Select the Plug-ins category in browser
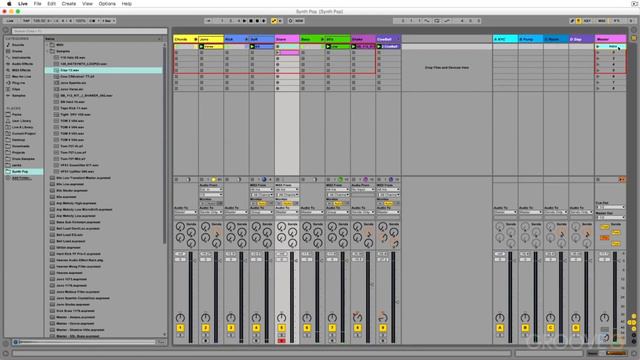Screen dimensions: 640x360 click(x=18, y=83)
